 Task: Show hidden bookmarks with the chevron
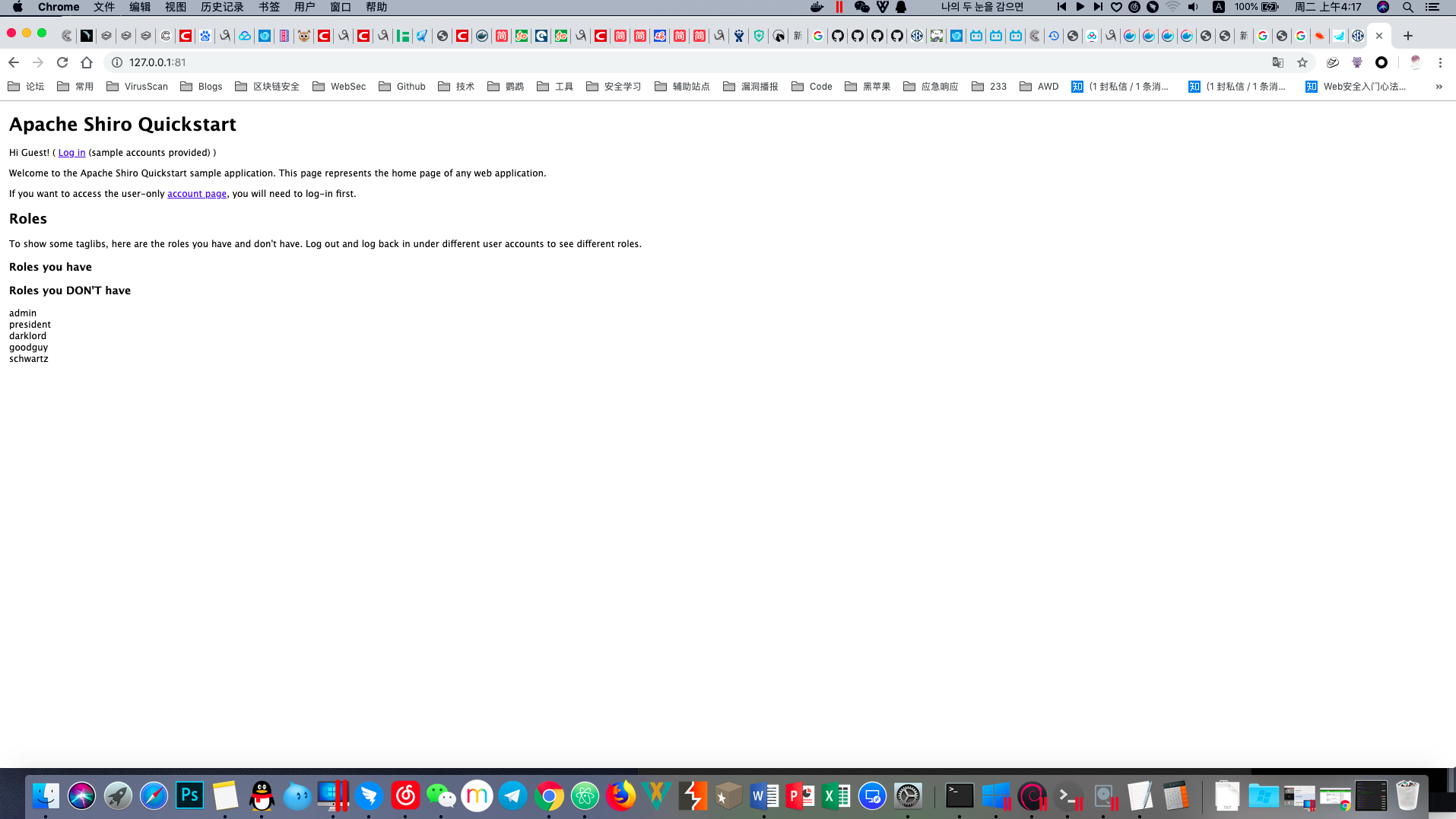click(x=1439, y=87)
